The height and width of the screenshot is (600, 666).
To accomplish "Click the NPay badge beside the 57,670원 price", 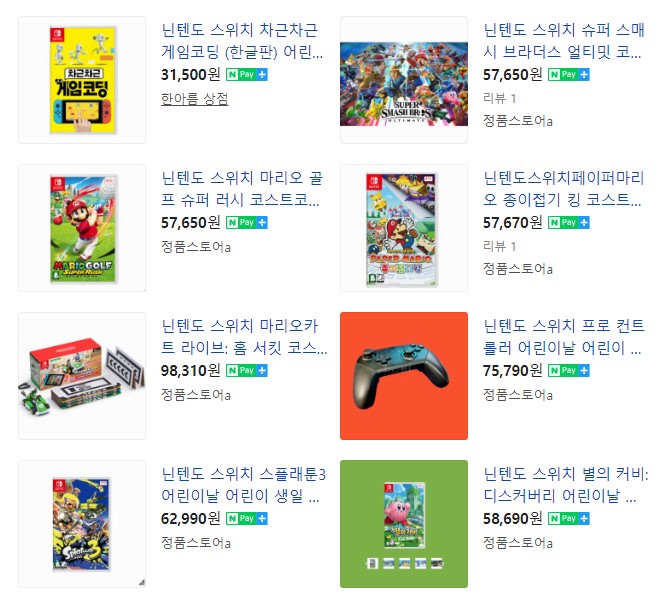I will coord(569,223).
